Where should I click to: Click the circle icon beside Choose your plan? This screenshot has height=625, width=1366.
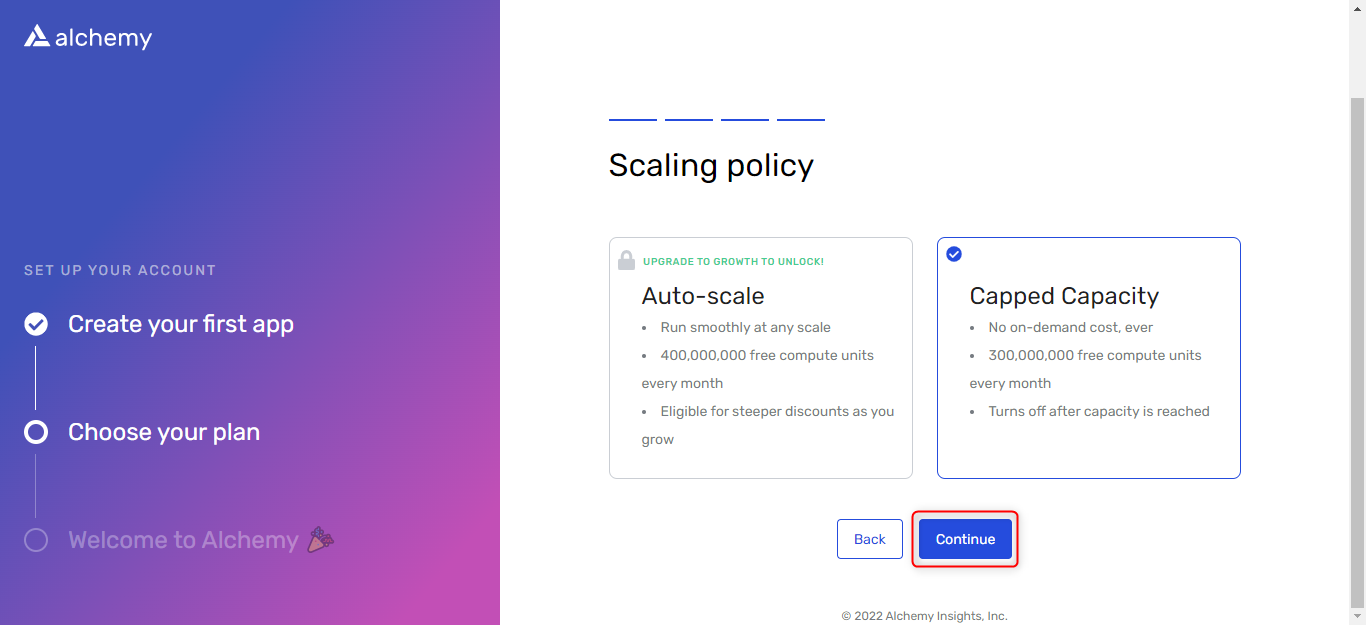pyautogui.click(x=36, y=432)
